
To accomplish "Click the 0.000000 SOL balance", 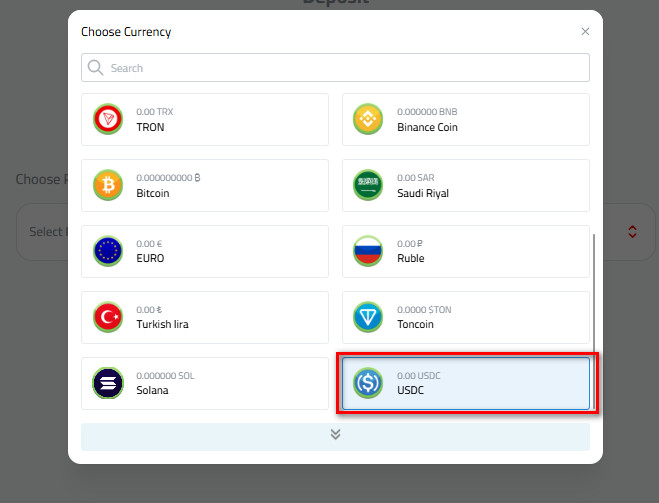I will [165, 376].
